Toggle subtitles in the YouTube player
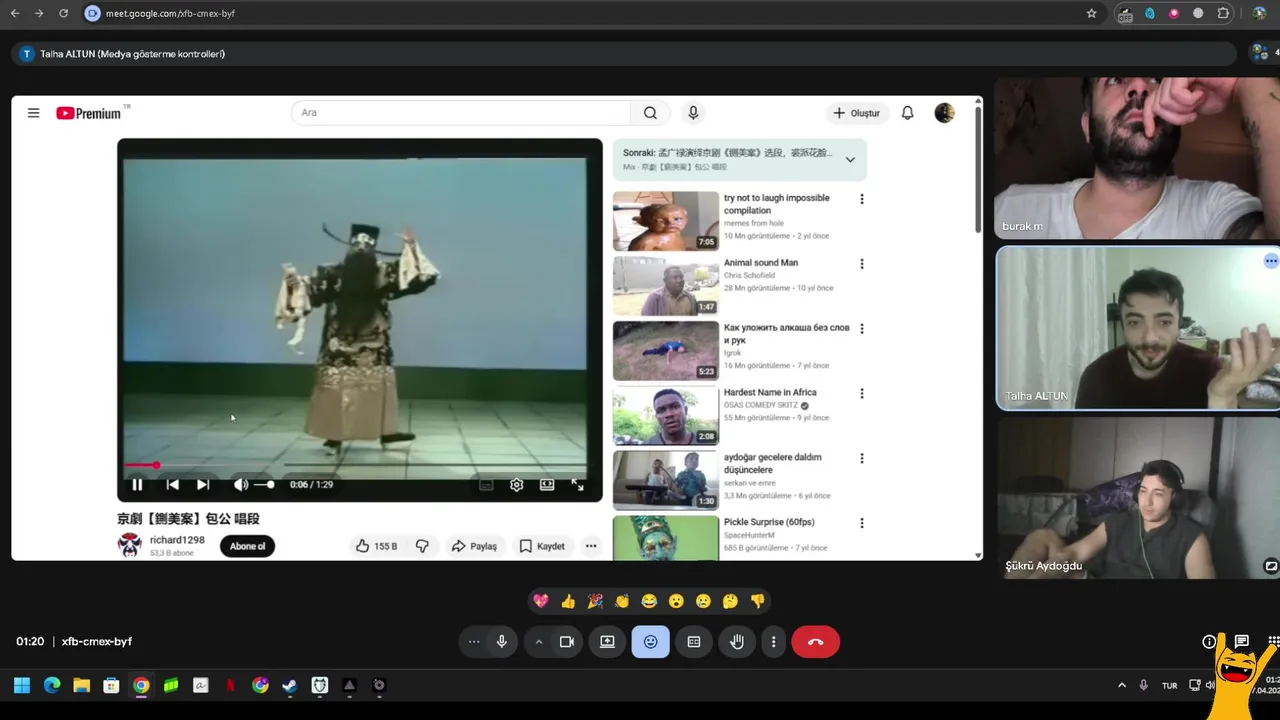Viewport: 1280px width, 720px height. [486, 485]
